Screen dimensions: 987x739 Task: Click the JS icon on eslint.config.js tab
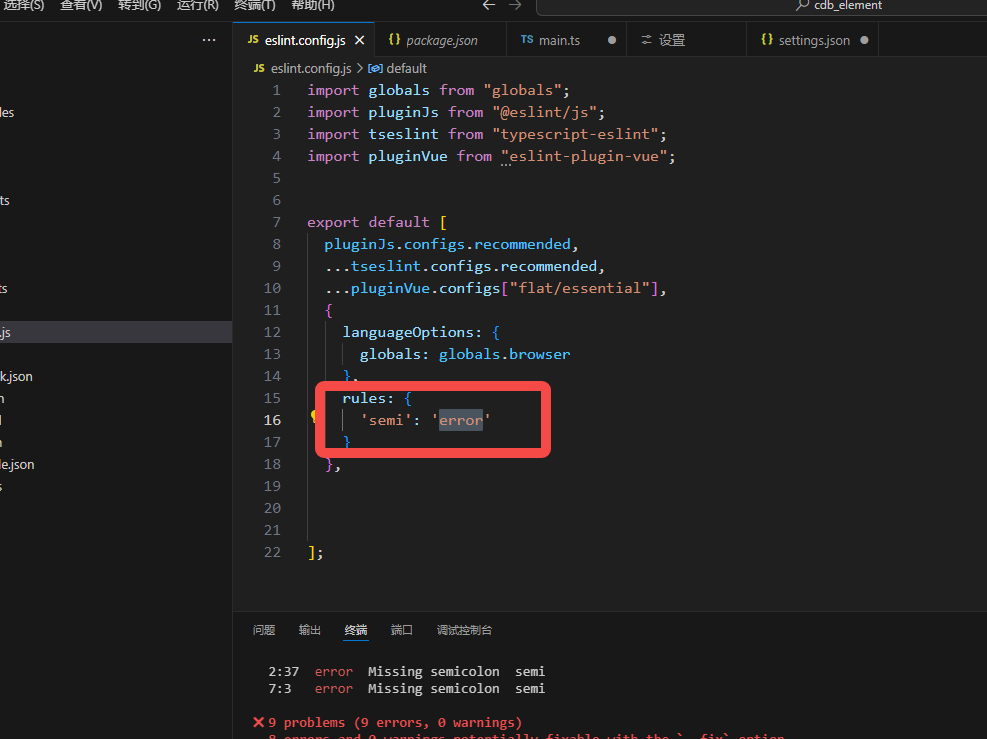click(253, 40)
